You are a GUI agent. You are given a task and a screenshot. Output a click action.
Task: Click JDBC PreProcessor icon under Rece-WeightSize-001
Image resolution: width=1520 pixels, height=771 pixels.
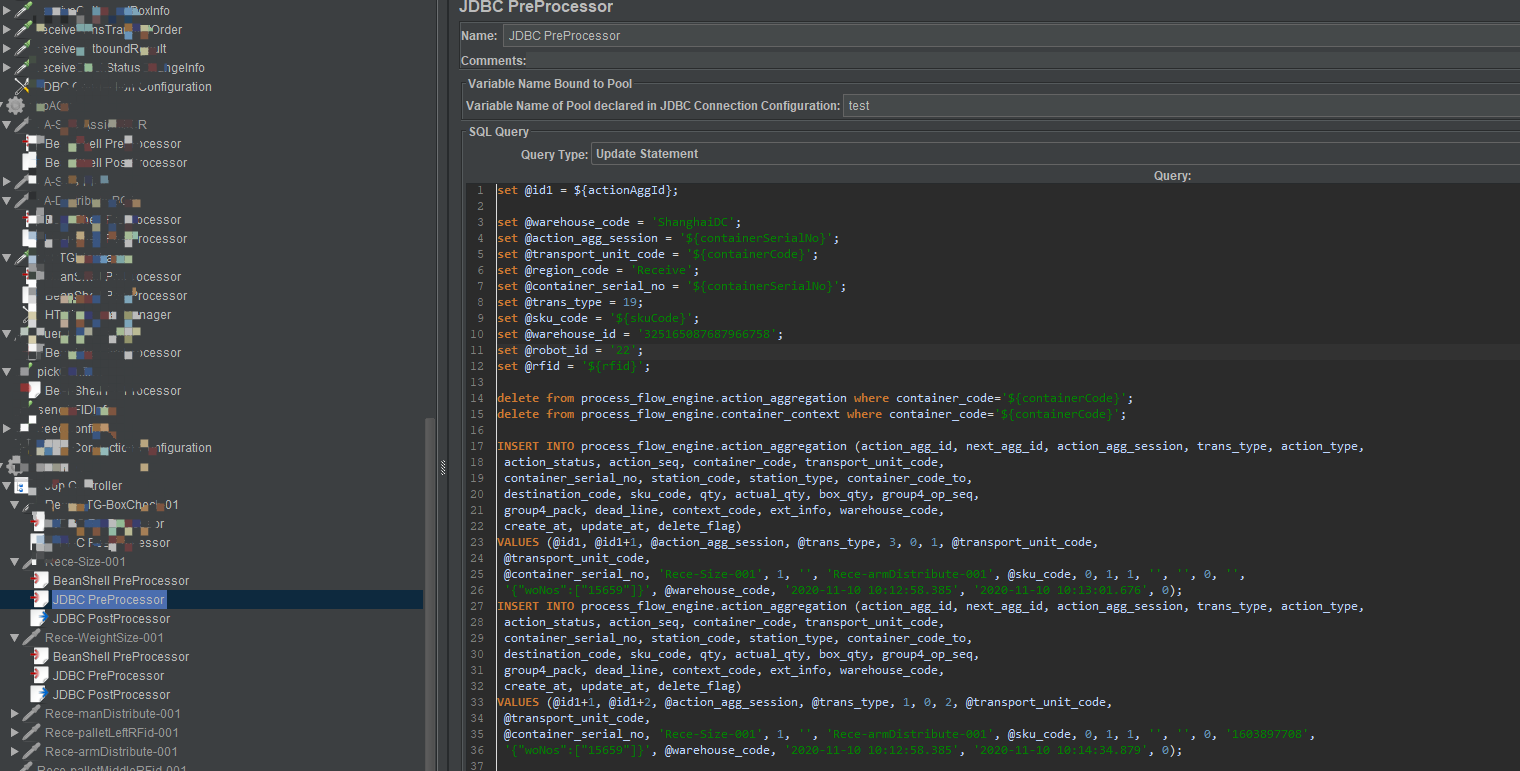[40, 676]
